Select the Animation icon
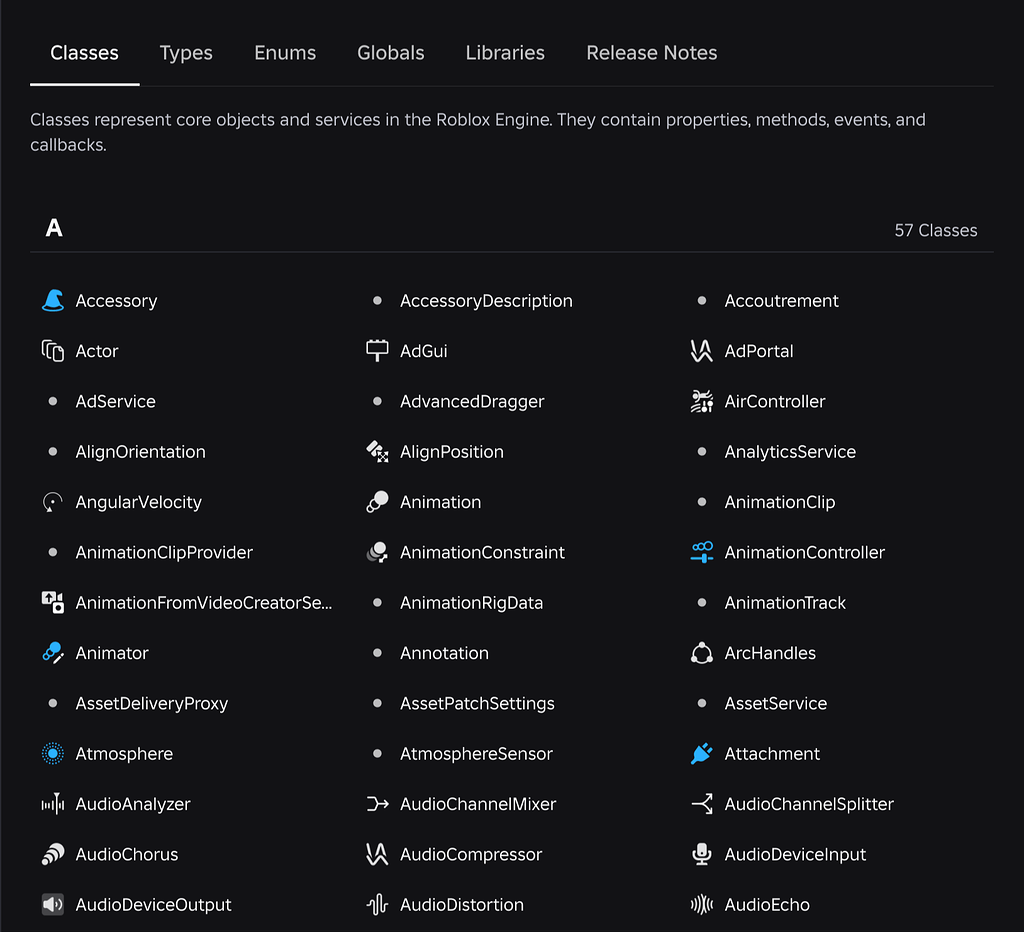 [x=377, y=502]
